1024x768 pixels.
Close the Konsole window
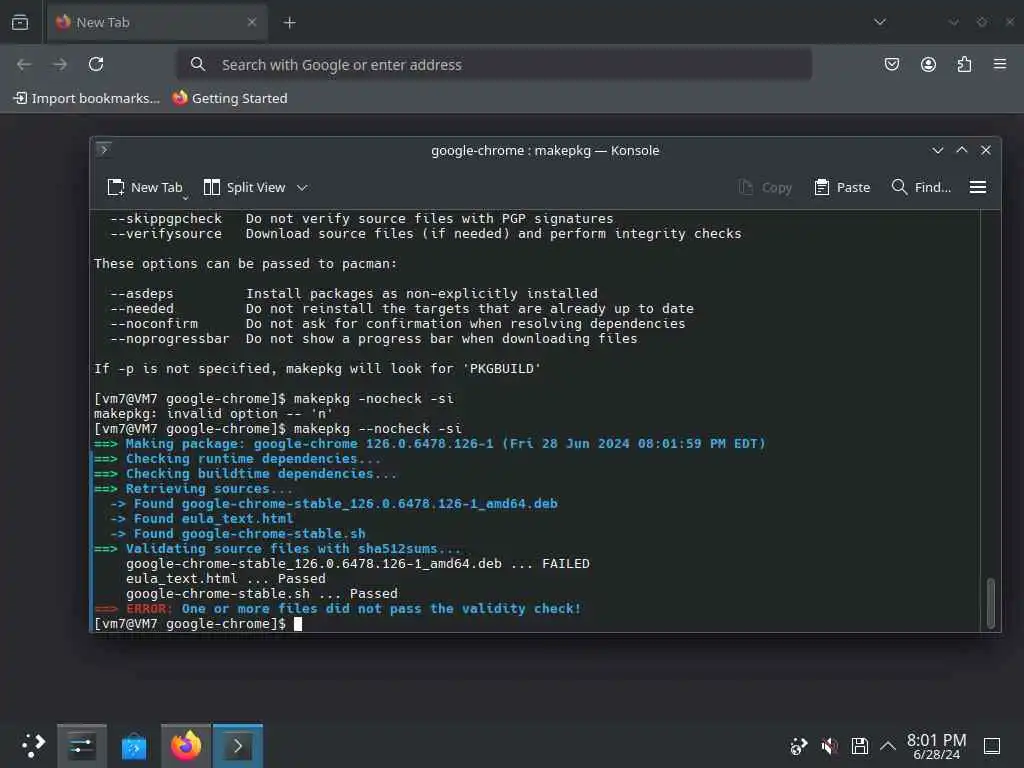coord(986,150)
